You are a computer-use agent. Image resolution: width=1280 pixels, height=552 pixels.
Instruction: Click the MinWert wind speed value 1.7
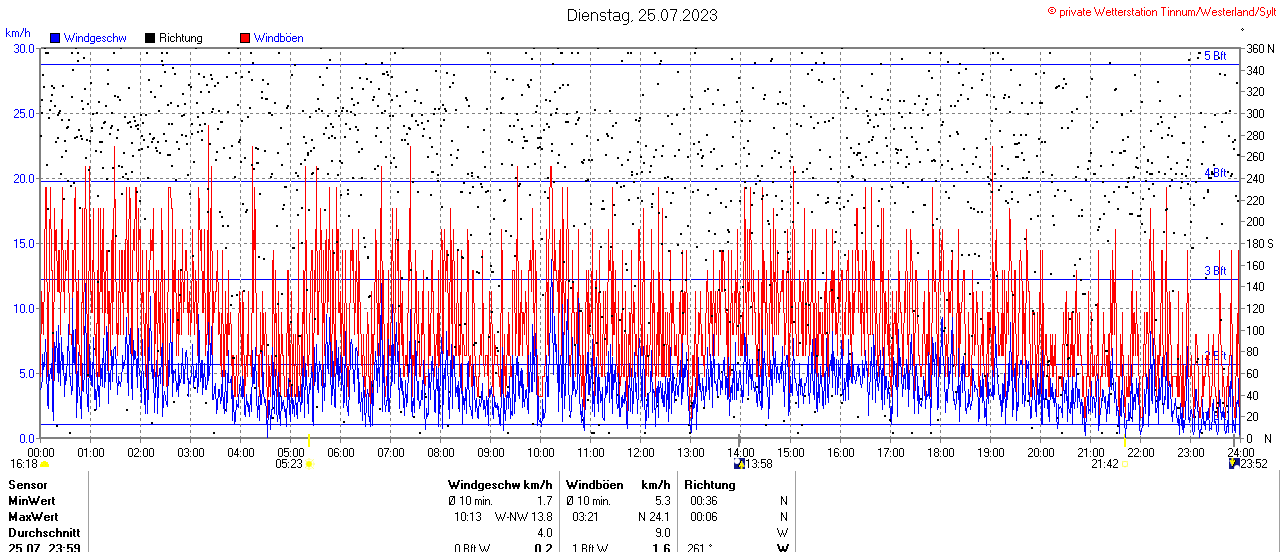click(544, 500)
